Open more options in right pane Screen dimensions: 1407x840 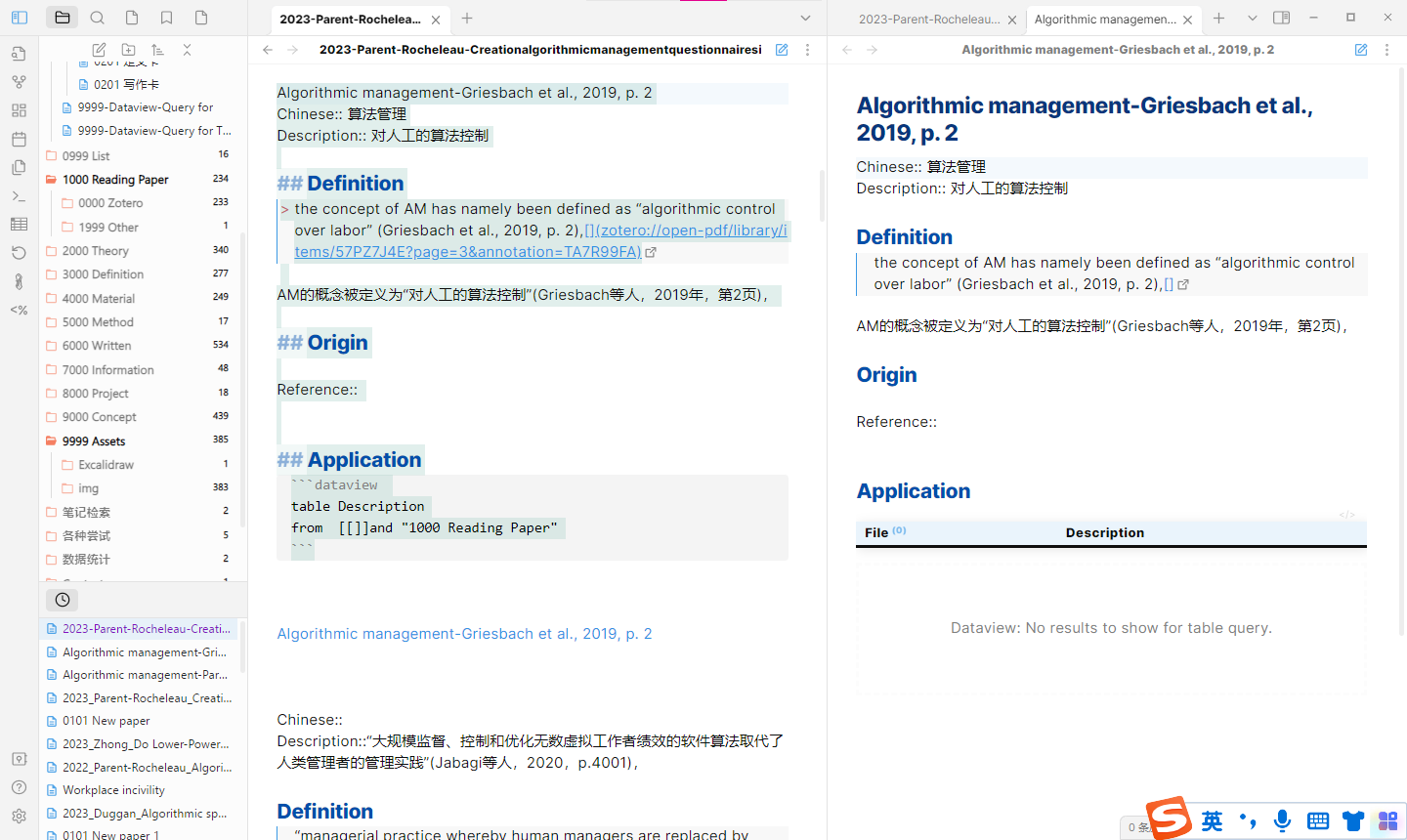click(1386, 50)
